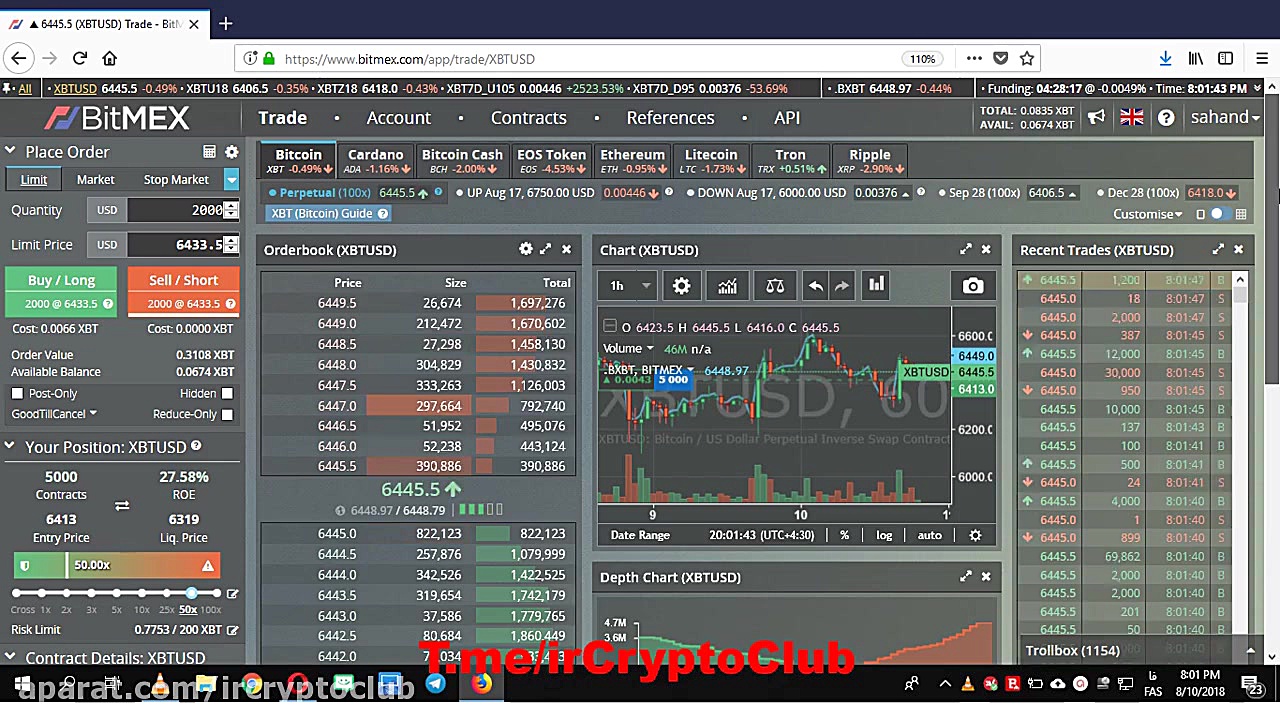1280x720 pixels.
Task: Open chart axis settings gear at bottom
Action: [975, 535]
